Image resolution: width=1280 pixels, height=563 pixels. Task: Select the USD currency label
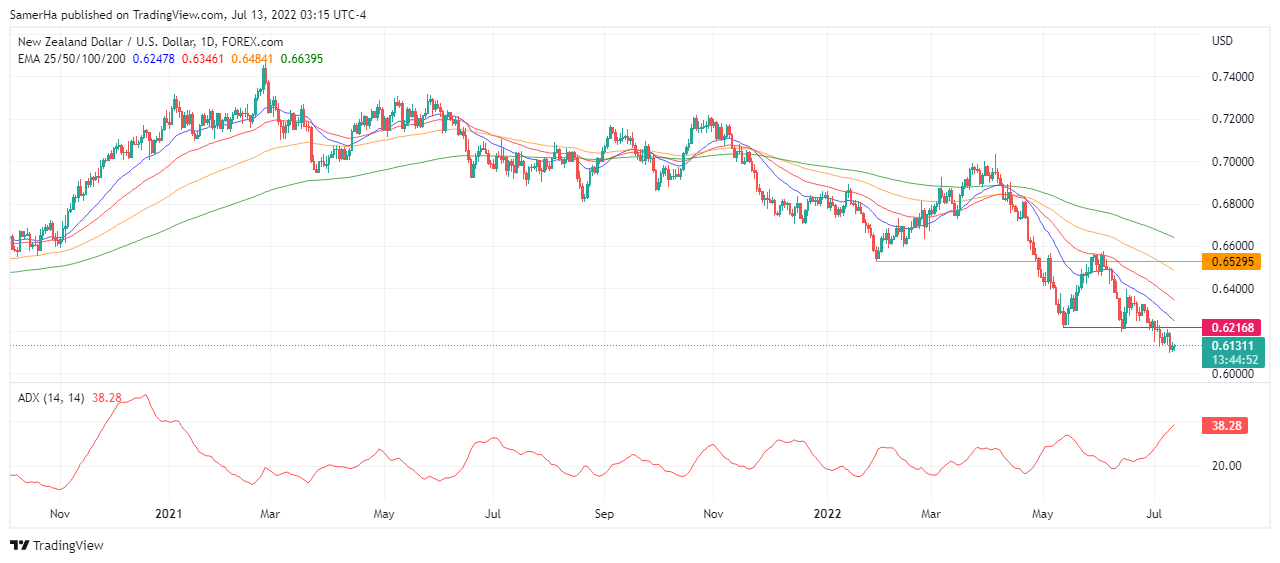1222,41
